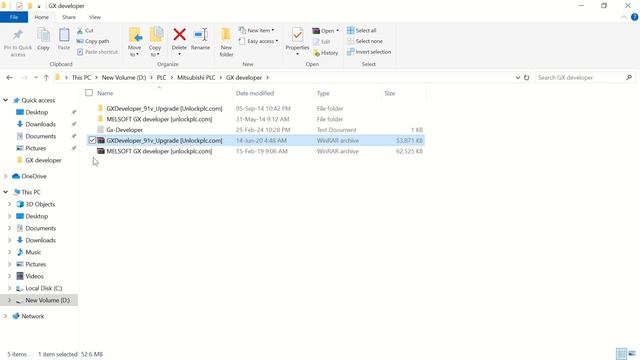The height and width of the screenshot is (360, 640).
Task: Open the Move to menu
Action: tap(135, 42)
